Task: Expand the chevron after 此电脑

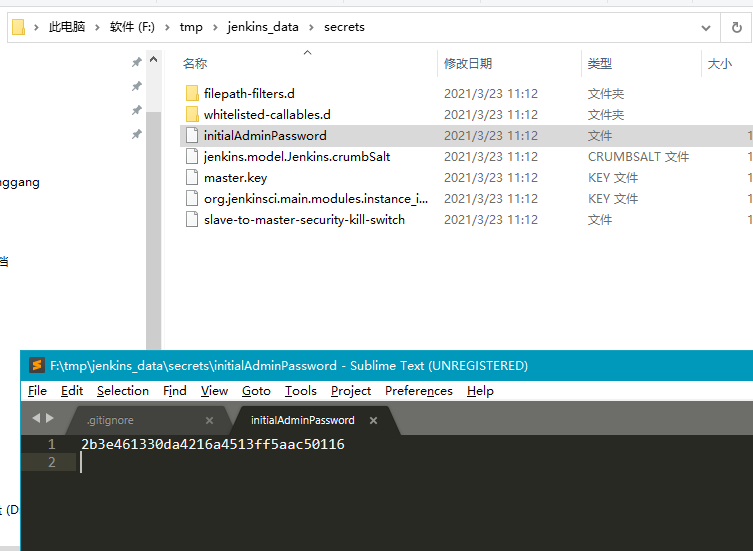Action: pos(97,27)
